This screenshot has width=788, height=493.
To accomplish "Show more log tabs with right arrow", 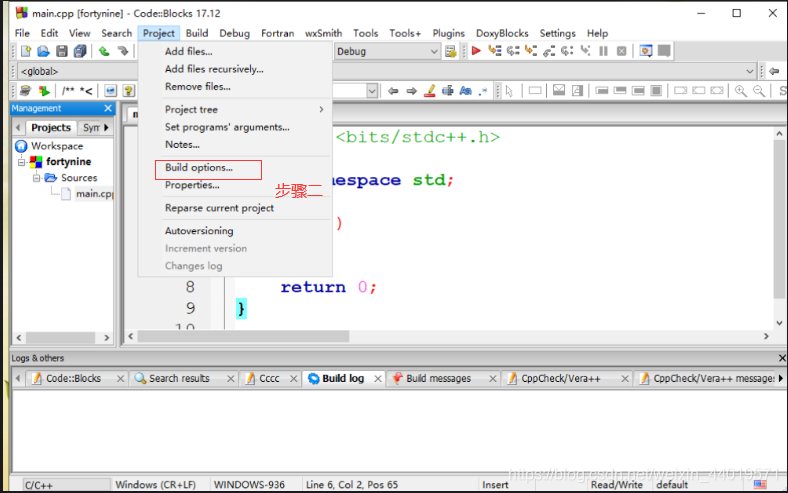I will (780, 378).
